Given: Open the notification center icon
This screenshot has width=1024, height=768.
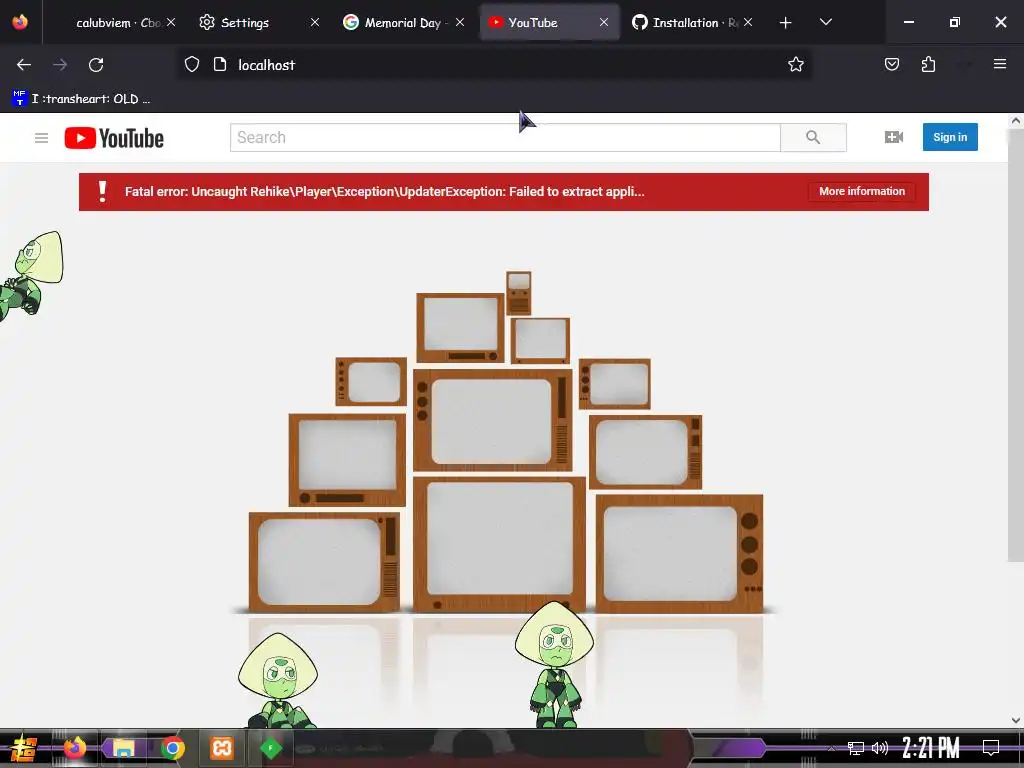Looking at the screenshot, I should (x=991, y=748).
